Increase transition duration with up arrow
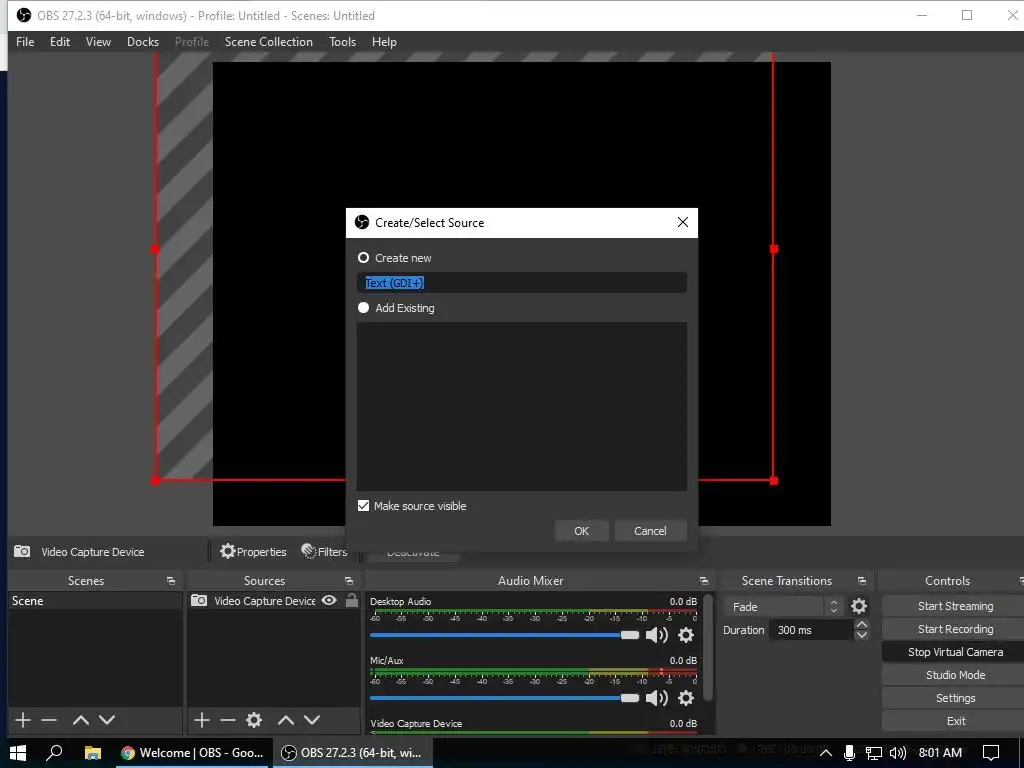Viewport: 1024px width, 768px height. tap(861, 625)
